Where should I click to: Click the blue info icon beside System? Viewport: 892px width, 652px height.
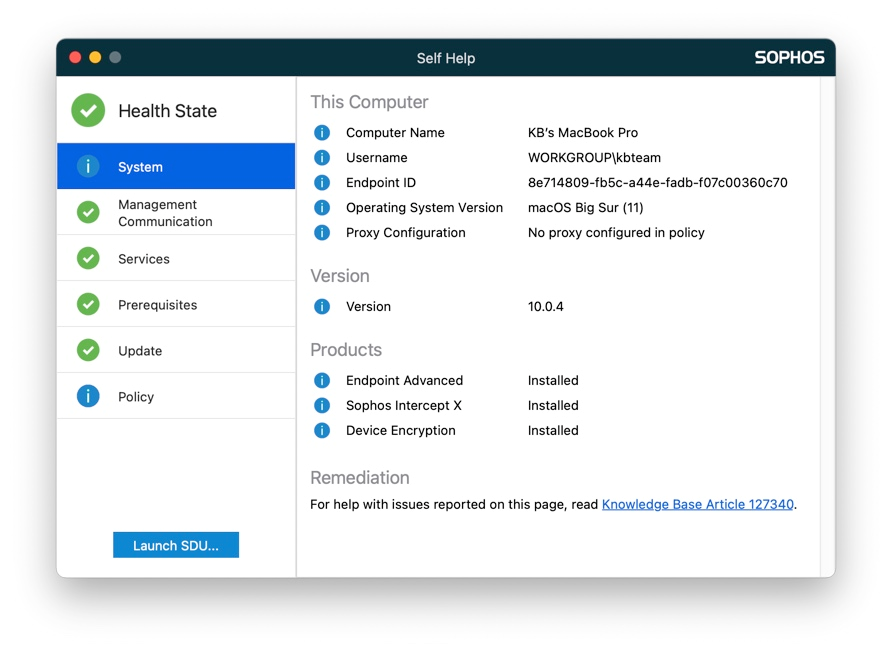tap(87, 166)
